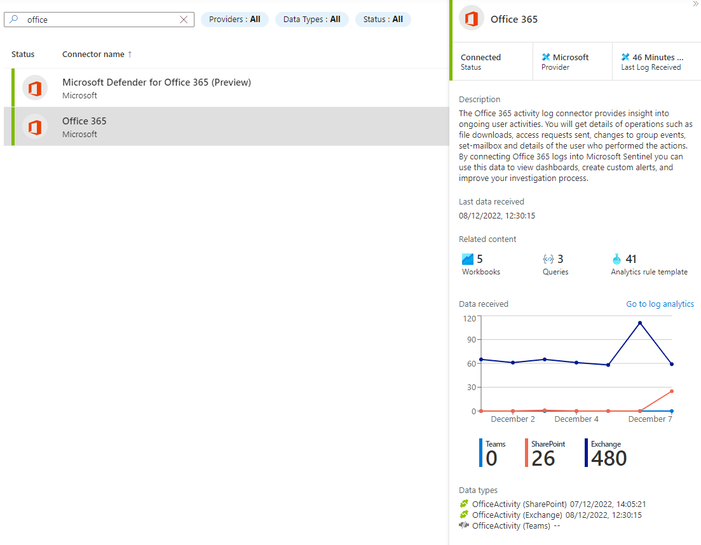This screenshot has width=701, height=545.
Task: Click the search input field
Action: [x=100, y=19]
